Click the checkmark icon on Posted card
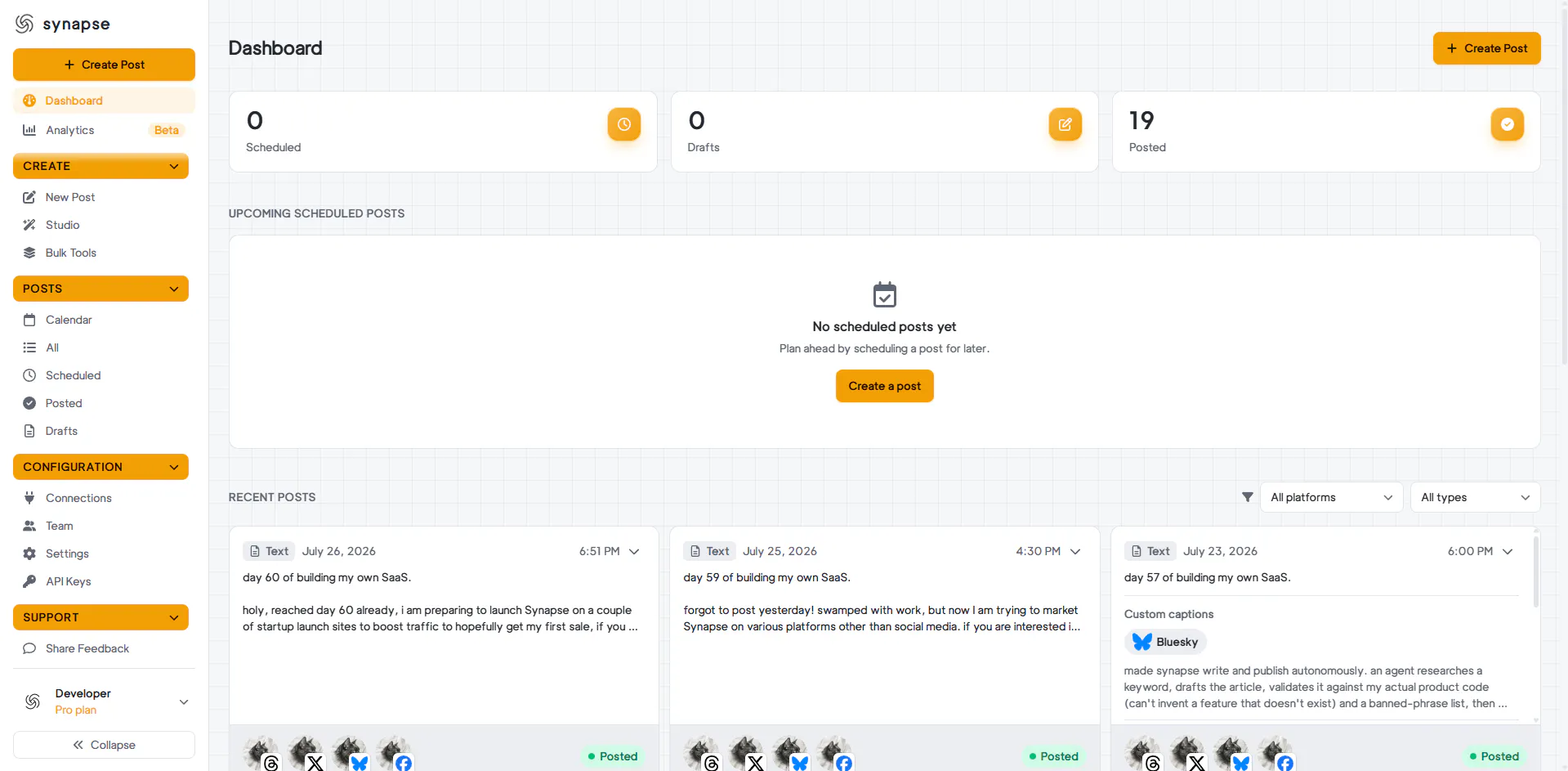Viewport: 1568px width, 771px height. [x=1507, y=124]
